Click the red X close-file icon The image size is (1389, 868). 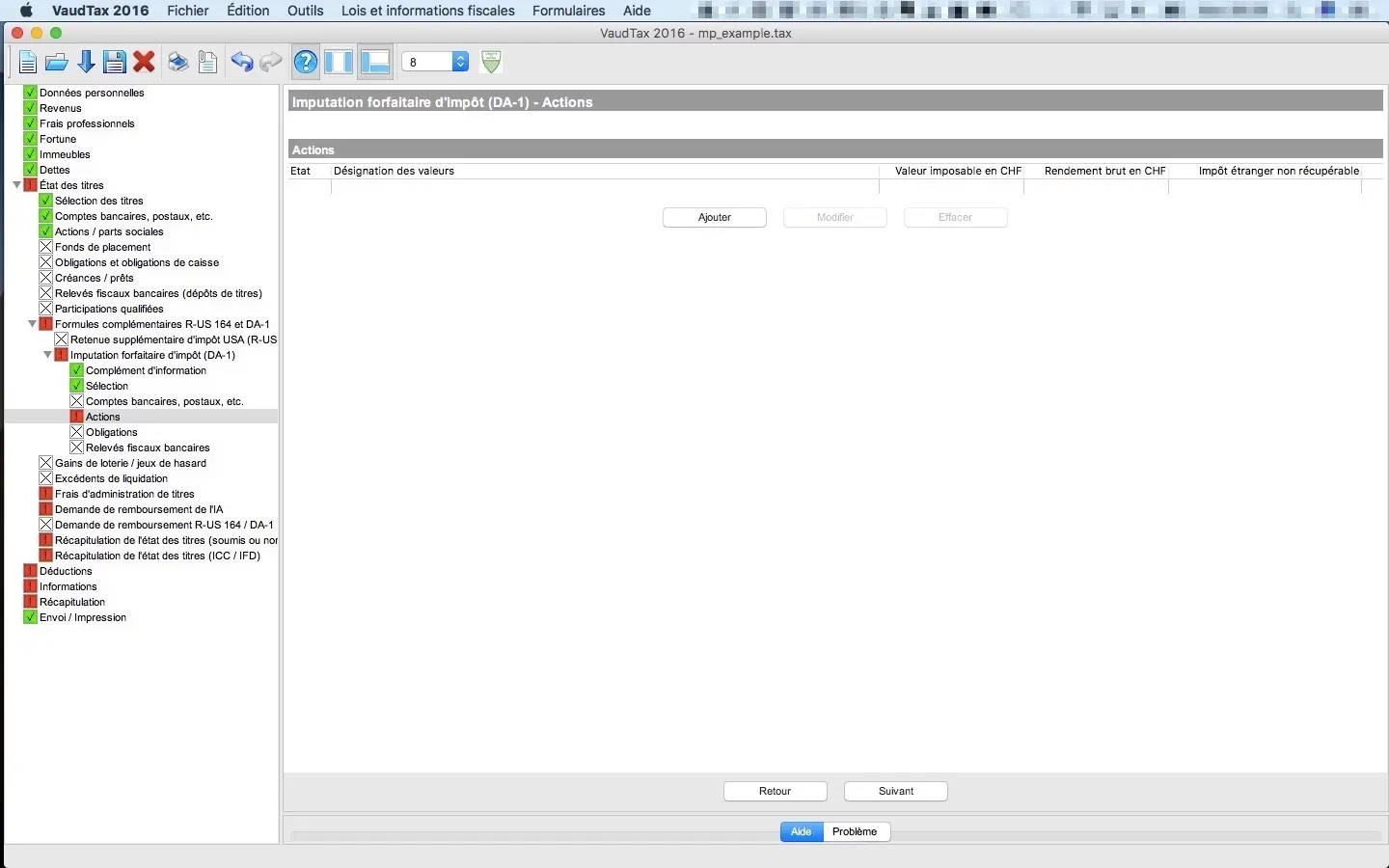tap(145, 63)
